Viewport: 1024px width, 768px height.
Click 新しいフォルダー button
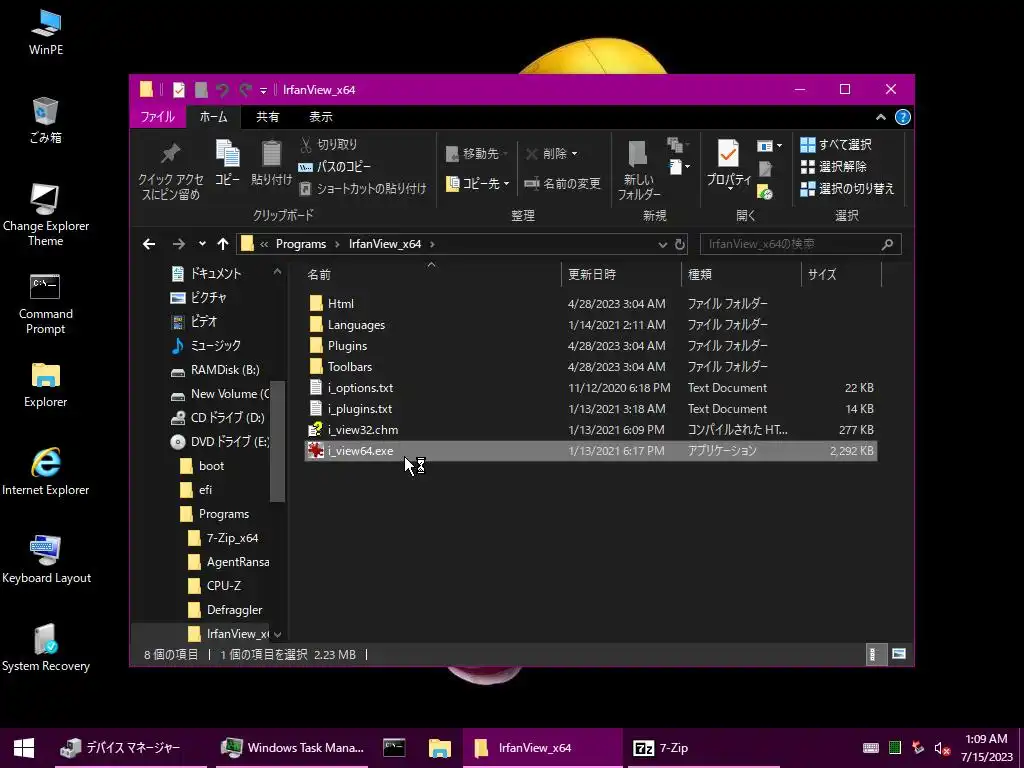point(639,170)
